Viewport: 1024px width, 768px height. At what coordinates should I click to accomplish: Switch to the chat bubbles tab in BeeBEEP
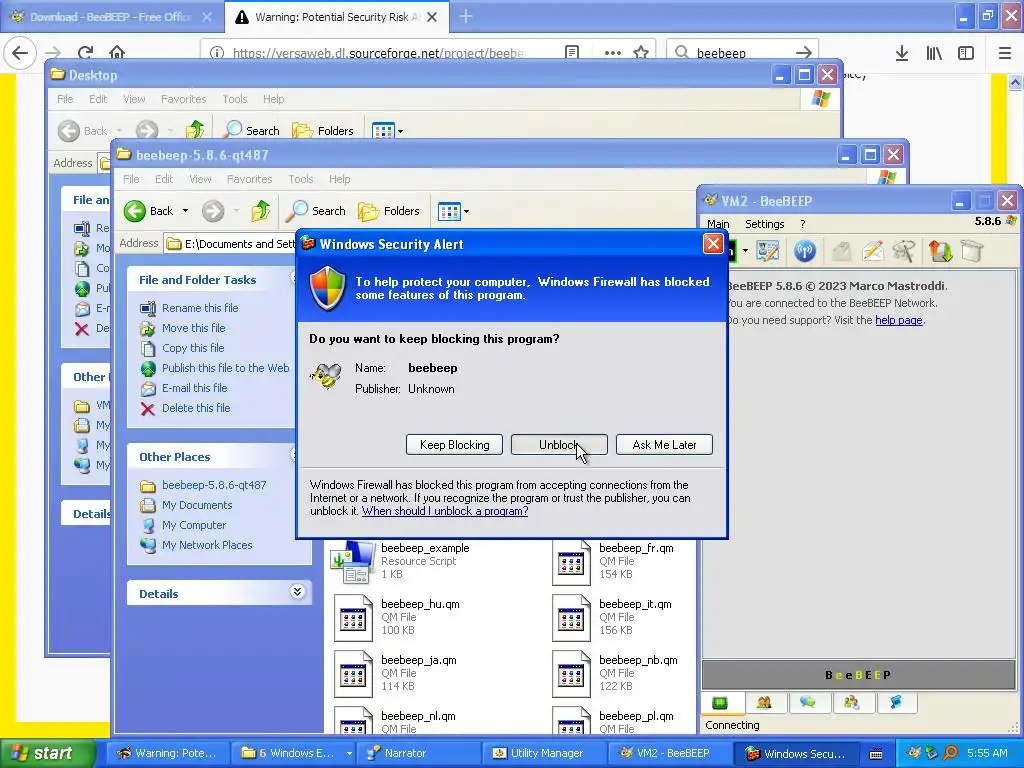[x=808, y=703]
